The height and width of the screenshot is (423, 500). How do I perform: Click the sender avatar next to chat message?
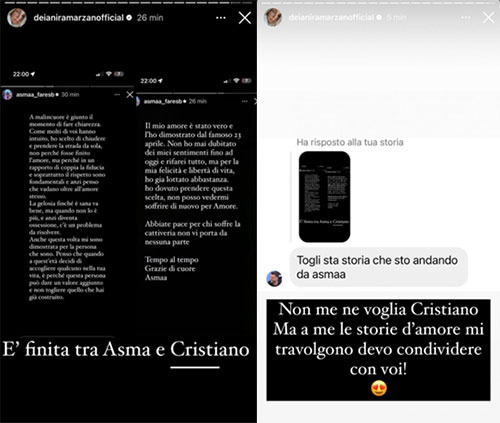tap(274, 279)
